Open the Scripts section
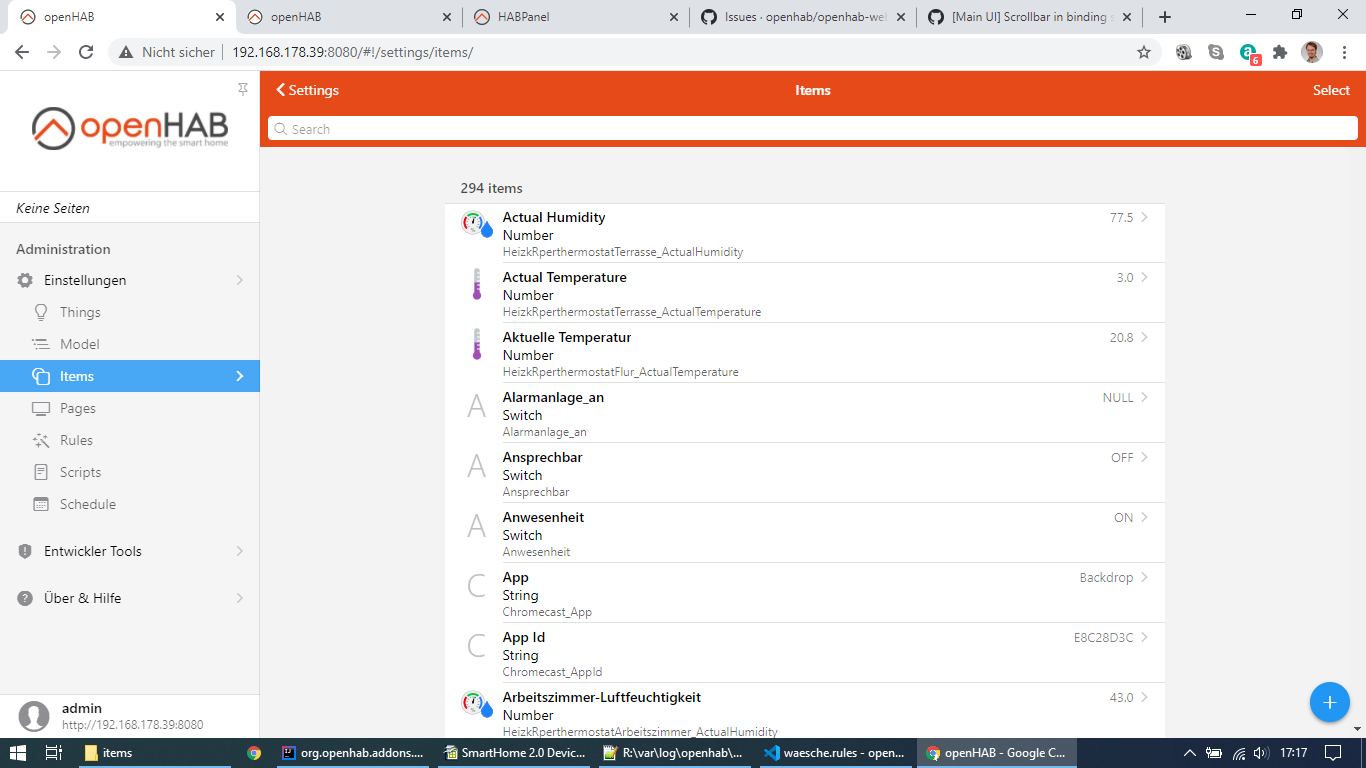1366x768 pixels. point(80,472)
